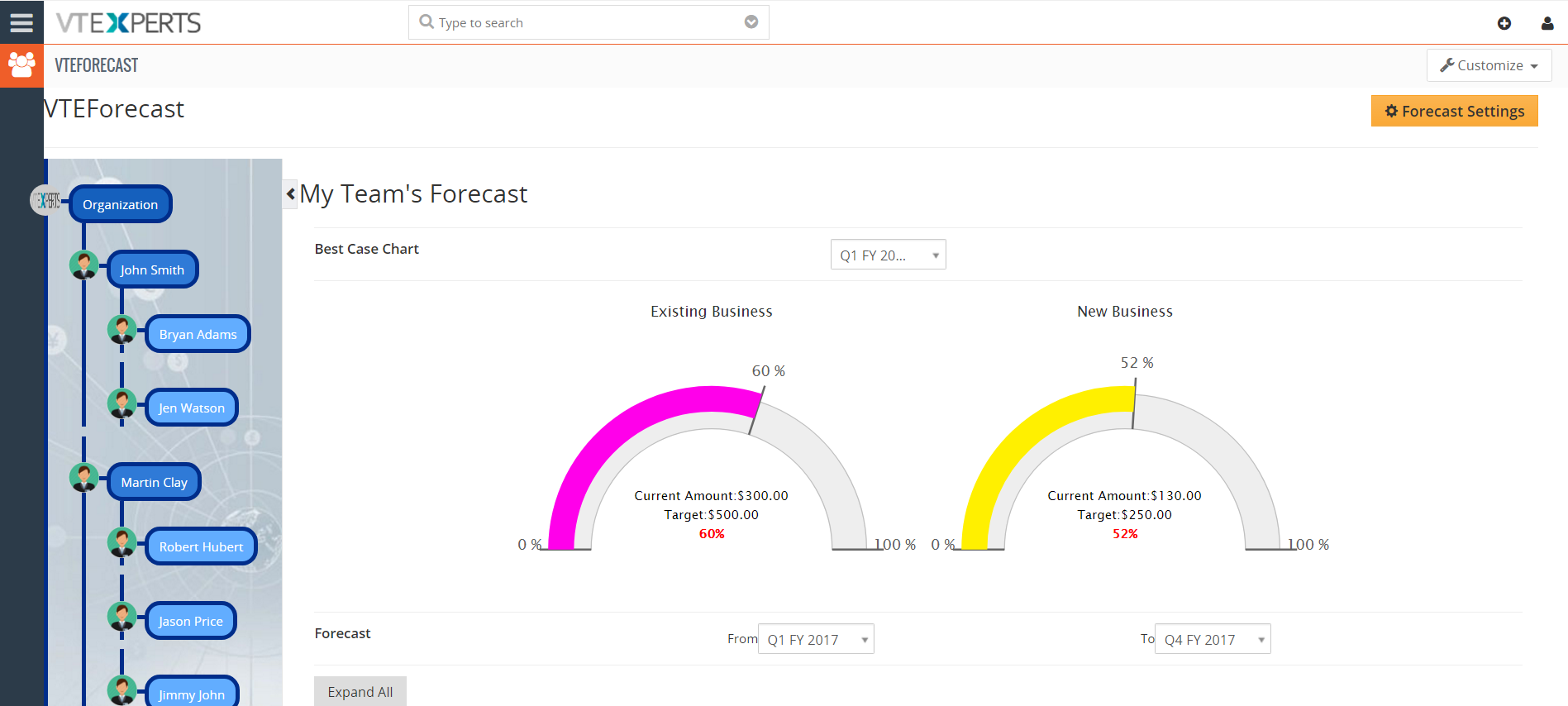Click John Smith's avatar icon

83,265
